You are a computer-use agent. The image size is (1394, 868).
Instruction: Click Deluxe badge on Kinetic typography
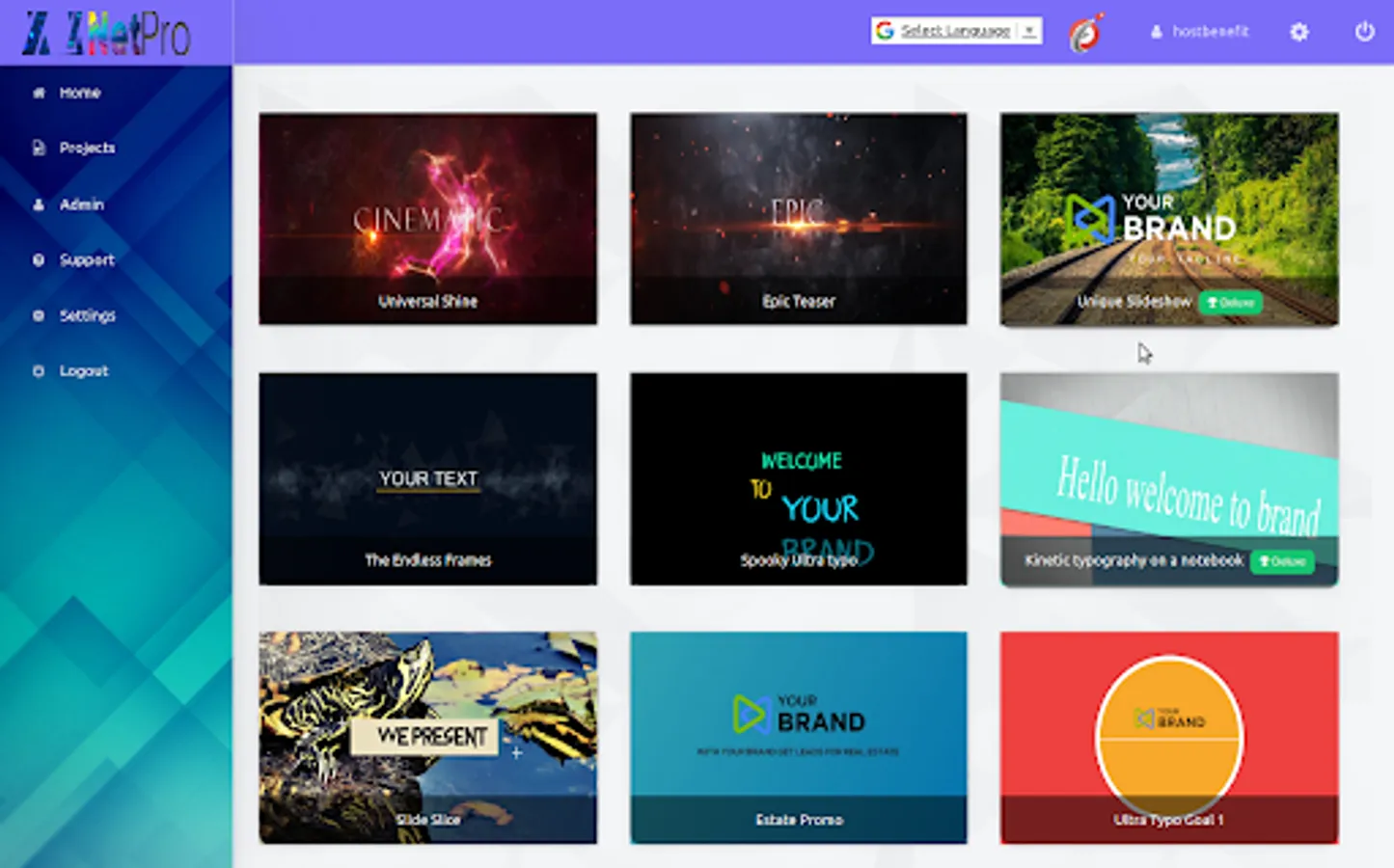click(1282, 561)
